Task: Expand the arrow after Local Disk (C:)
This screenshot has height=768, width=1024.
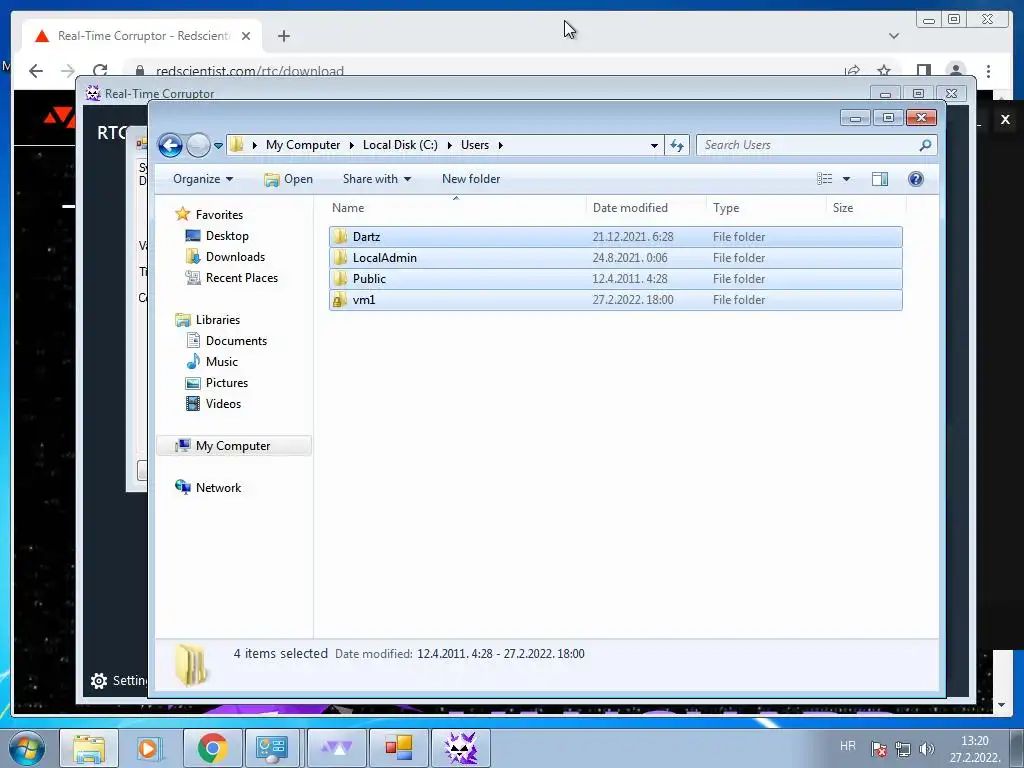Action: pyautogui.click(x=449, y=145)
